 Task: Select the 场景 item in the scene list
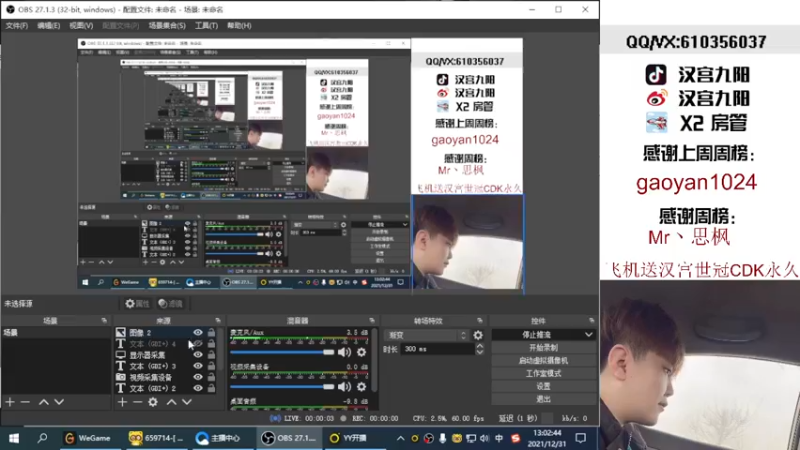point(56,332)
